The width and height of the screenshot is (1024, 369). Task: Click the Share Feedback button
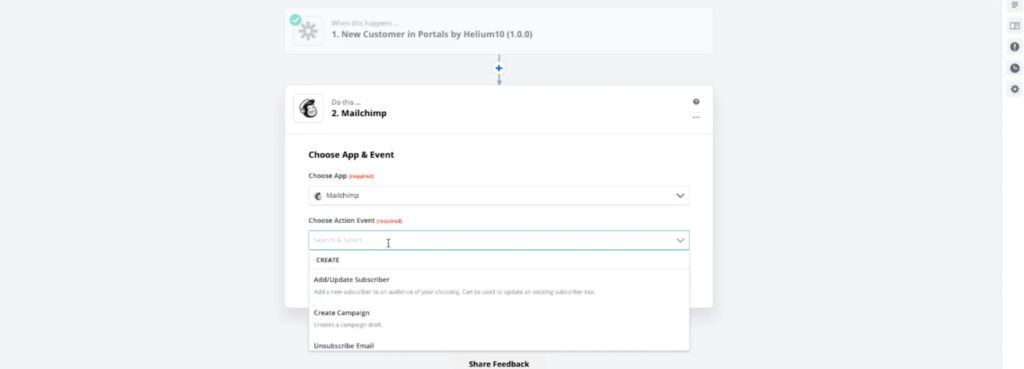tap(499, 364)
